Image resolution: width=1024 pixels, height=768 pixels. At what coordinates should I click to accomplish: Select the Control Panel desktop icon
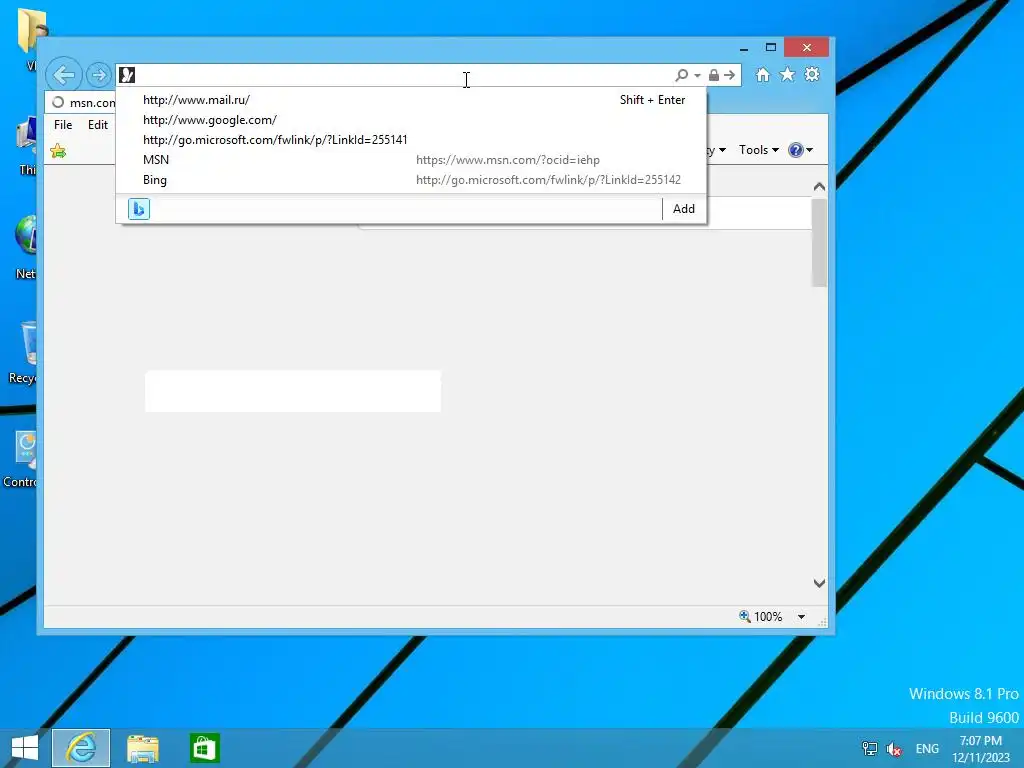[21, 460]
